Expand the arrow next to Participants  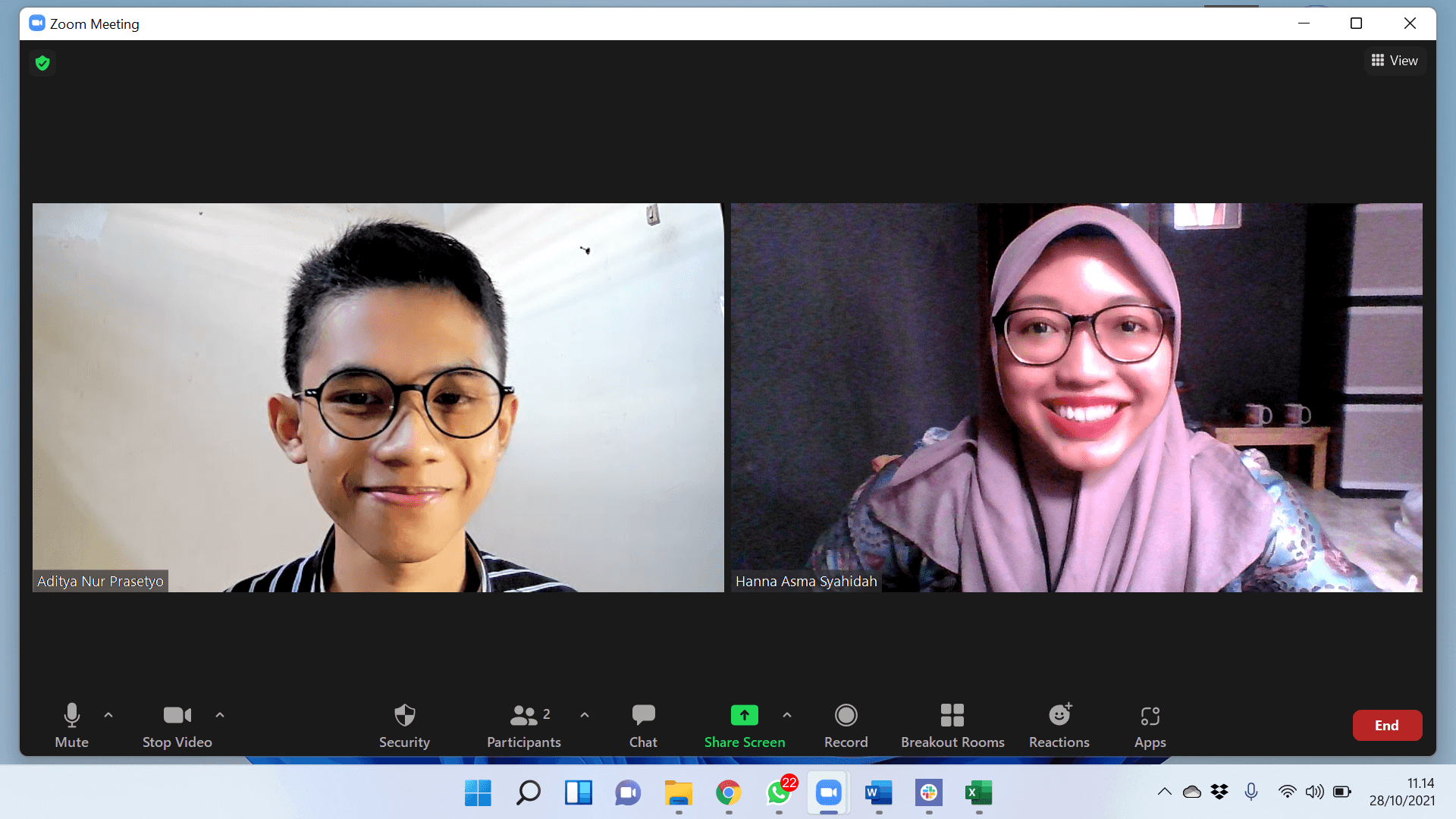tap(585, 714)
